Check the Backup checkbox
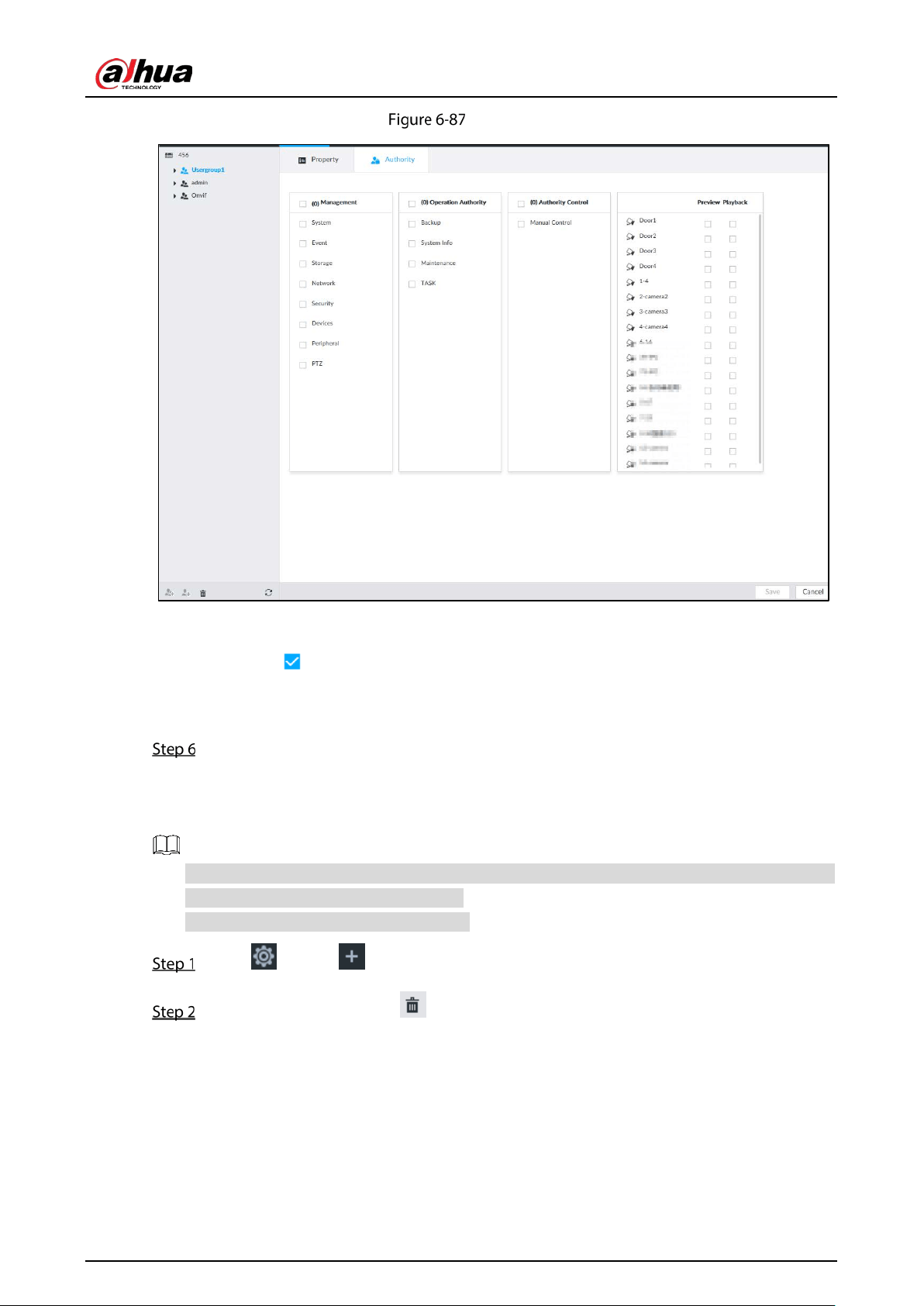Screen dimensions: 924x1306 (412, 224)
